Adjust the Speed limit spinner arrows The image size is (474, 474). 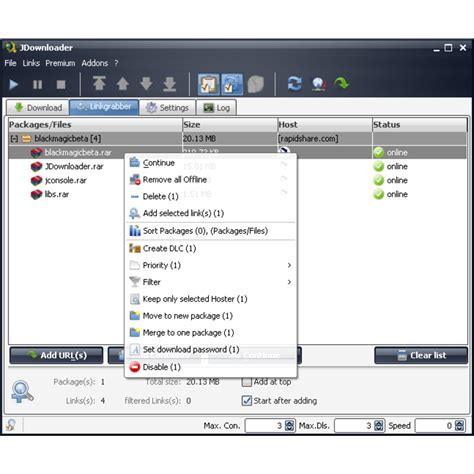click(x=459, y=426)
